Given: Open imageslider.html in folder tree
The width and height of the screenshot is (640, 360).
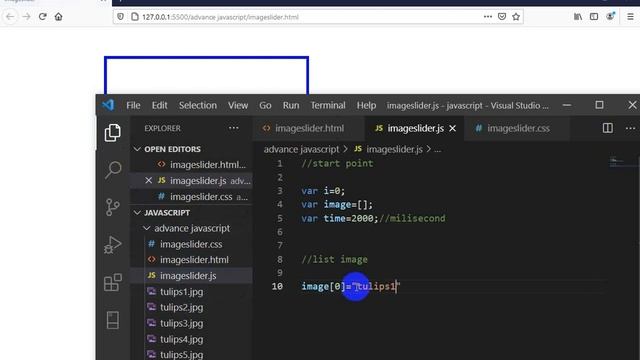Looking at the screenshot, I should tap(192, 260).
